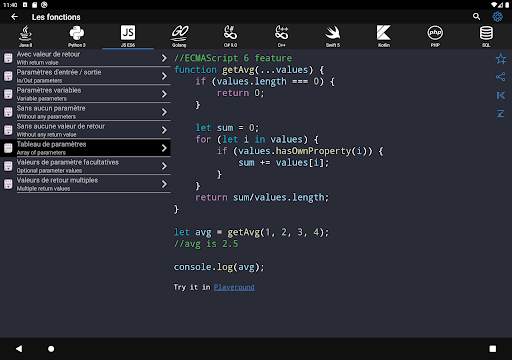Select 'Tableau de paramètres' list entry
512x360 pixels.
click(85, 148)
